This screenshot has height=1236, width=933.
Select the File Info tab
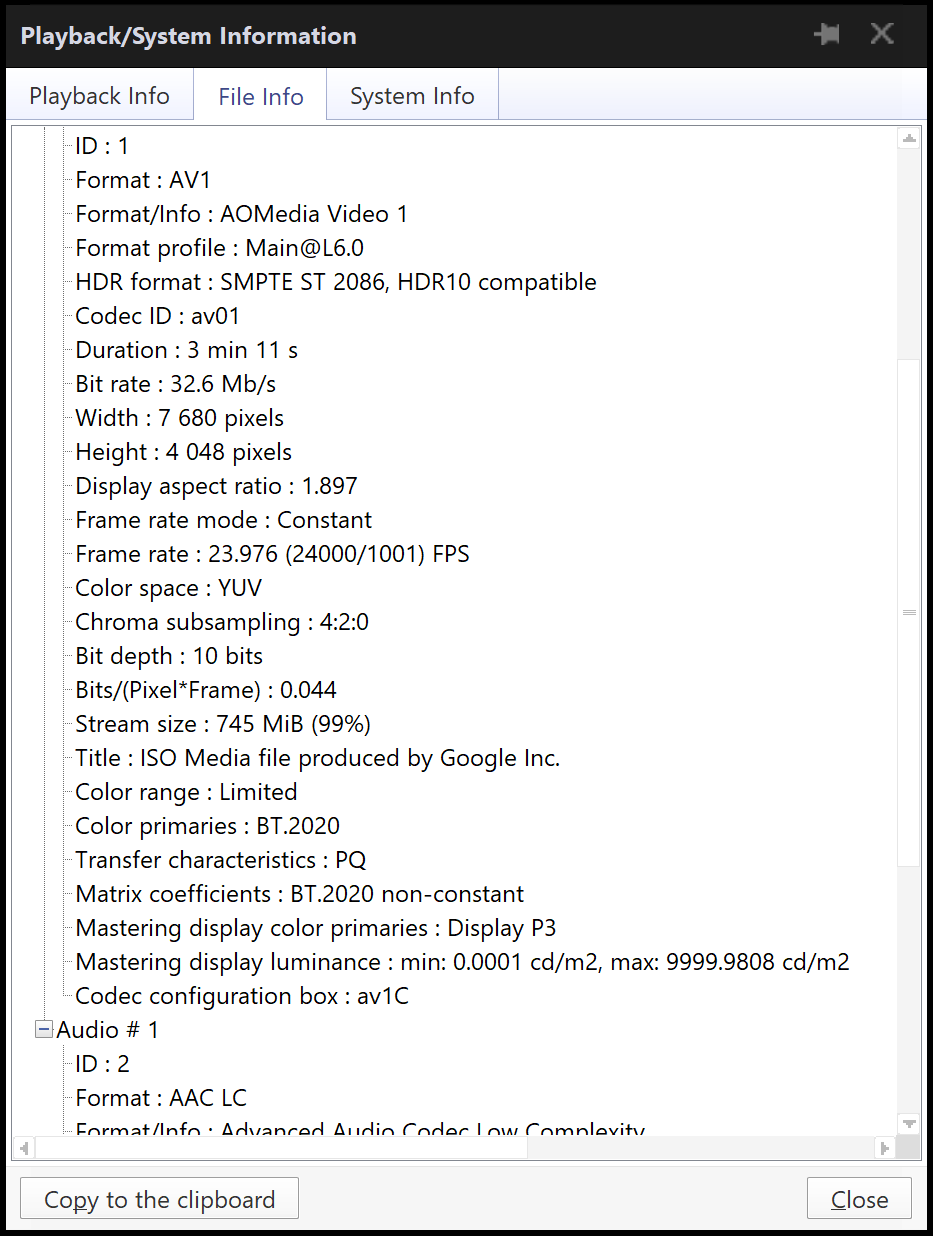click(x=260, y=97)
